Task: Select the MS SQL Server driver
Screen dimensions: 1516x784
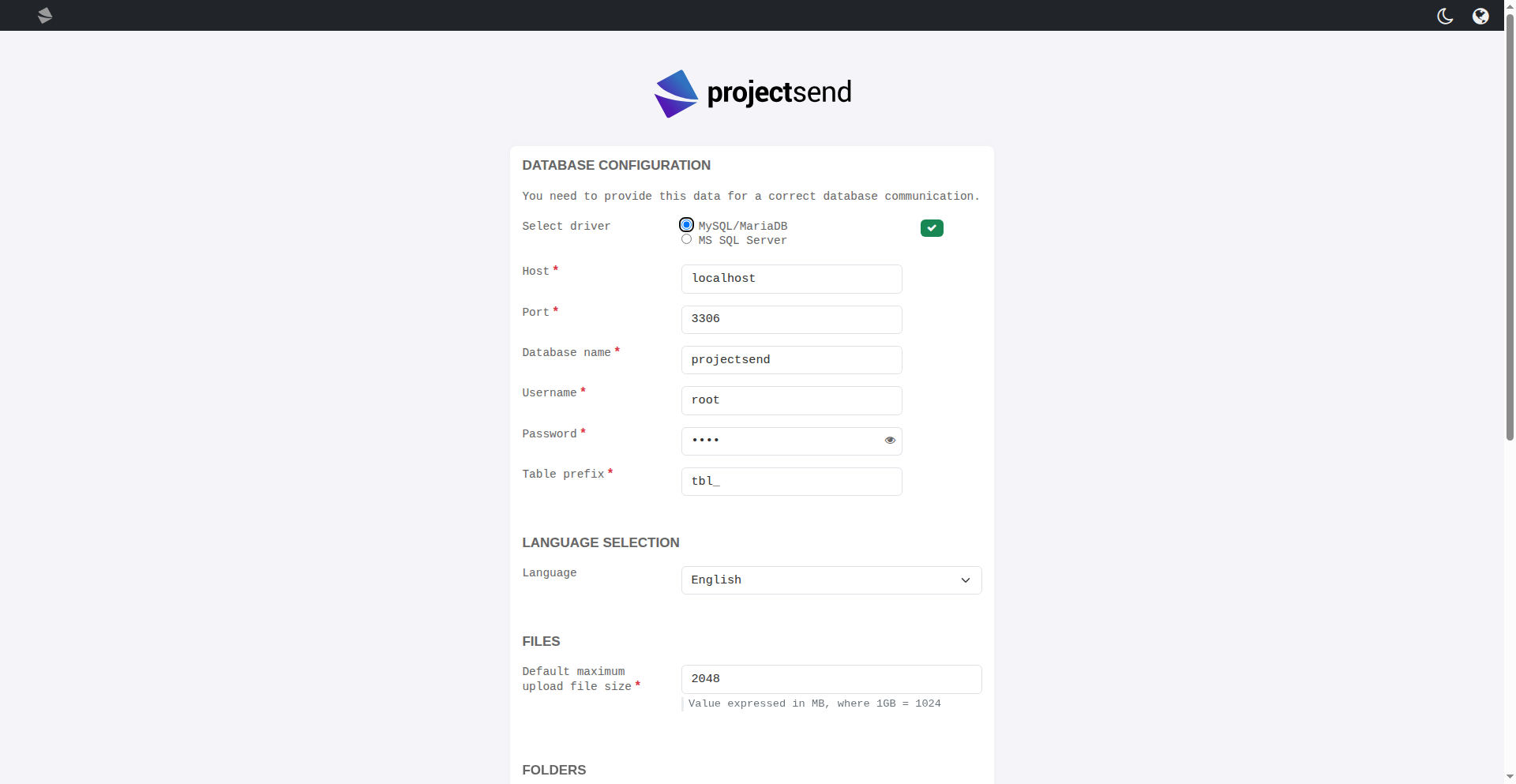Action: (x=687, y=239)
